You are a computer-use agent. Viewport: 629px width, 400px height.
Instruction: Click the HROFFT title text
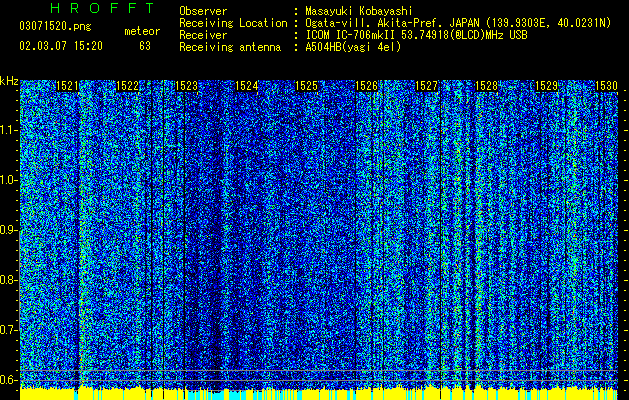102,8
